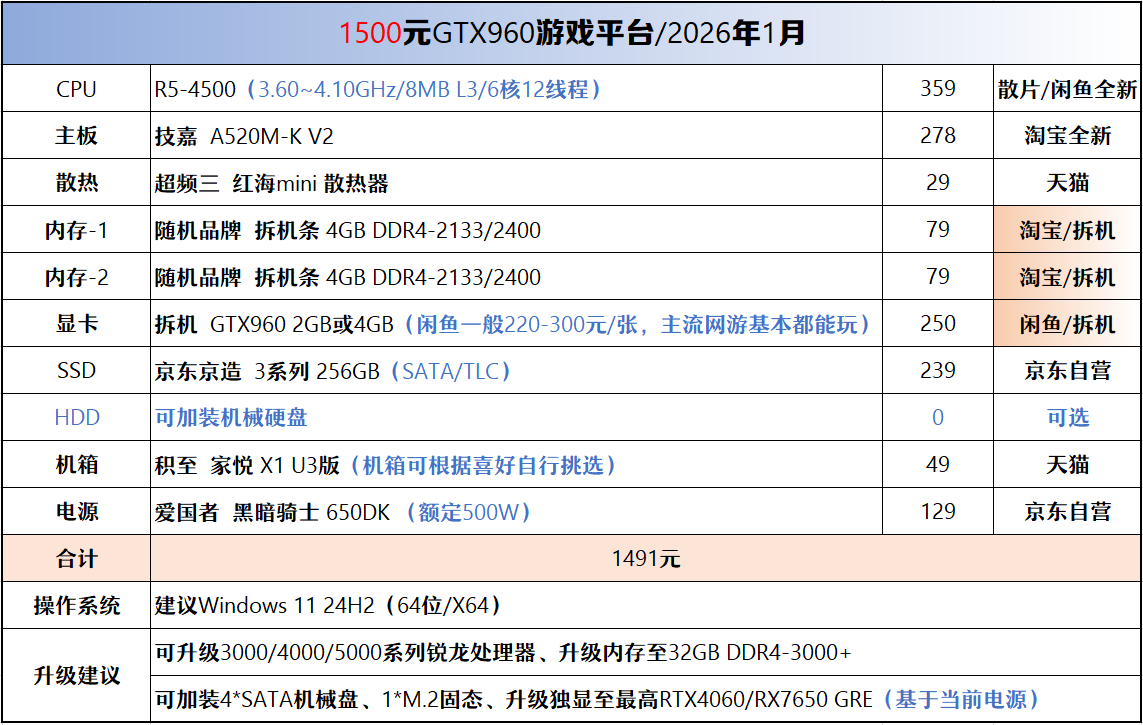The width and height of the screenshot is (1143, 725).
Task: Click the 显卡 label cell
Action: 77,323
